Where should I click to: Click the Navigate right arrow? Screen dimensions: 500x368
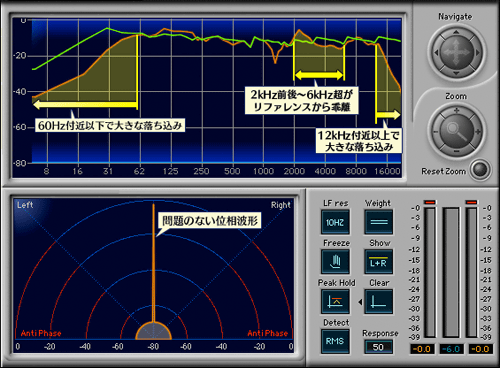point(478,52)
